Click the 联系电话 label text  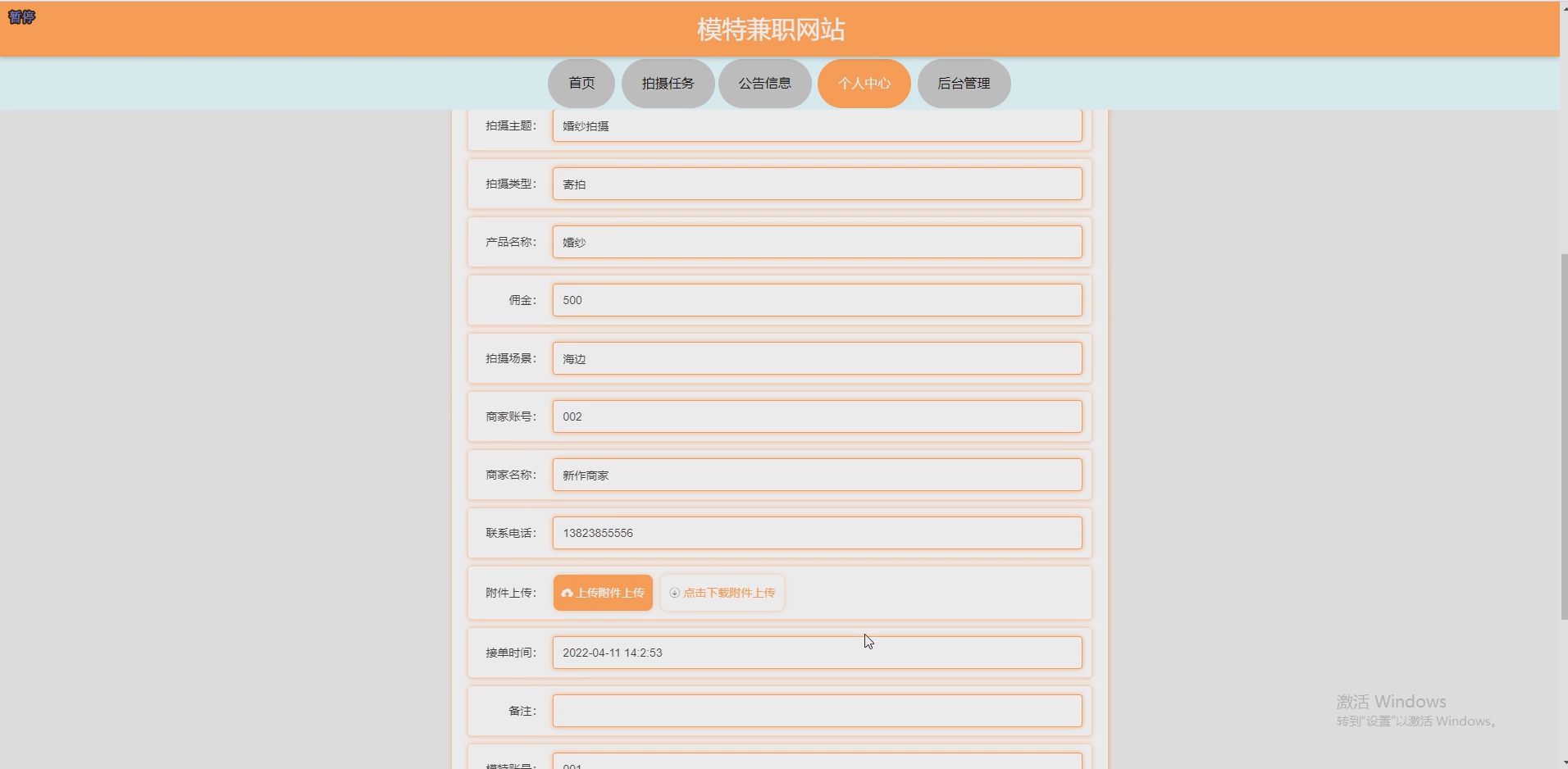pyautogui.click(x=510, y=533)
